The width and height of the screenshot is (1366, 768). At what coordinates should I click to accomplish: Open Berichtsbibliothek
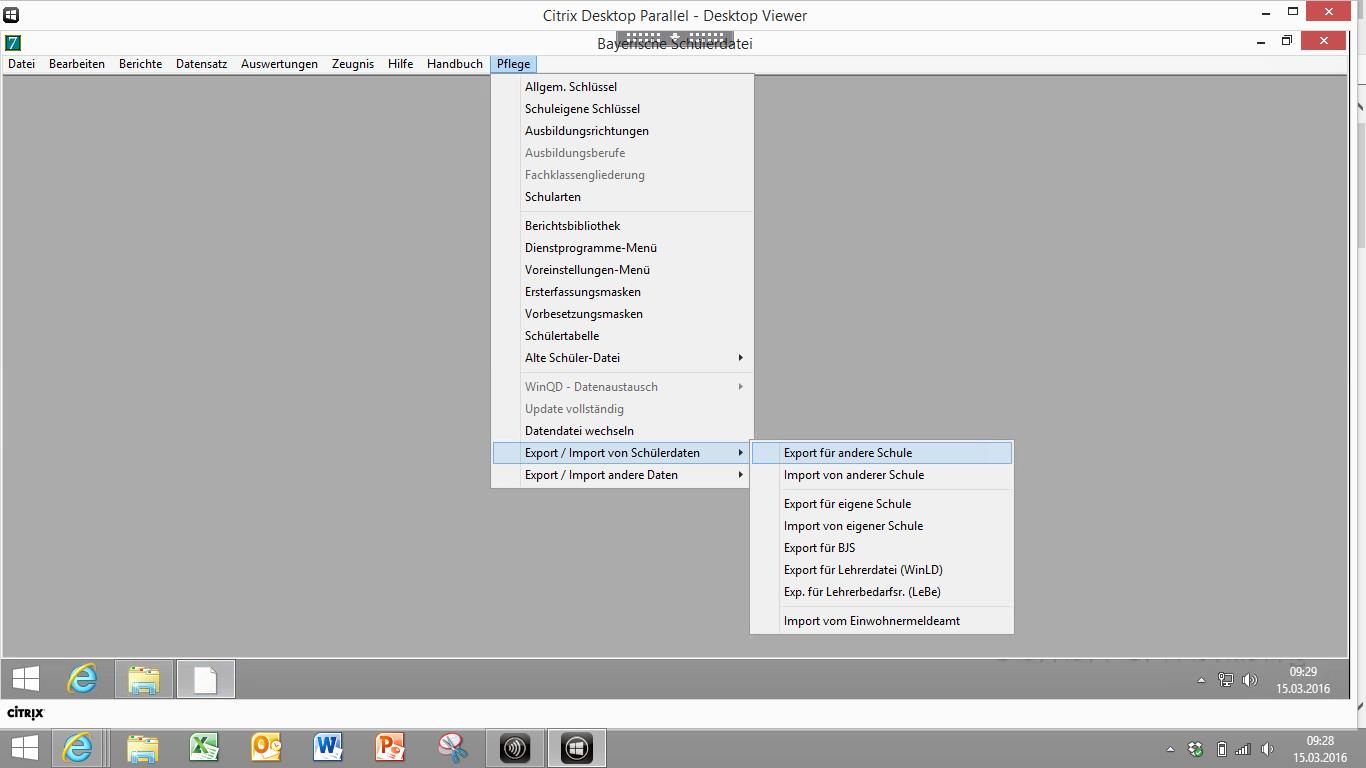[622, 226]
